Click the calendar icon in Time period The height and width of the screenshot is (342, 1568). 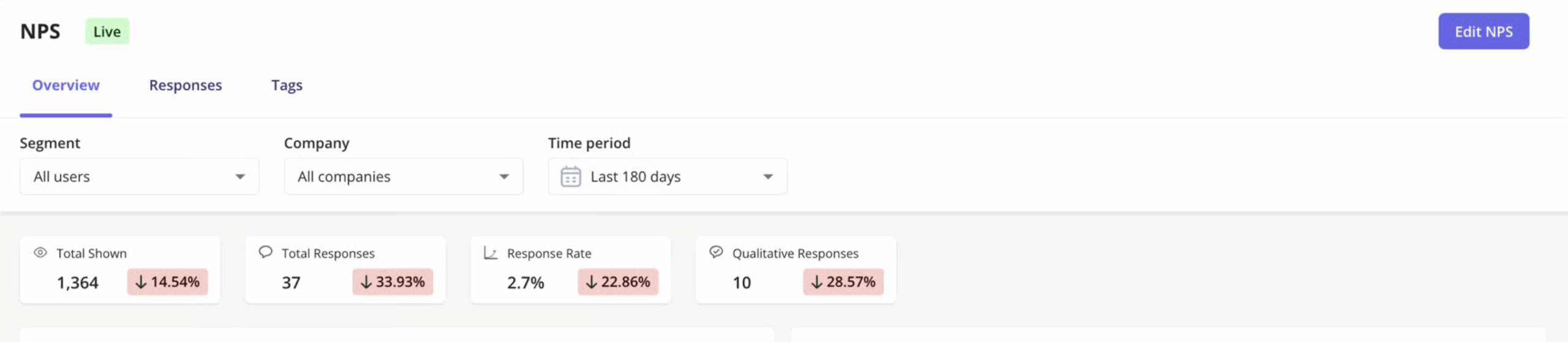pos(571,177)
